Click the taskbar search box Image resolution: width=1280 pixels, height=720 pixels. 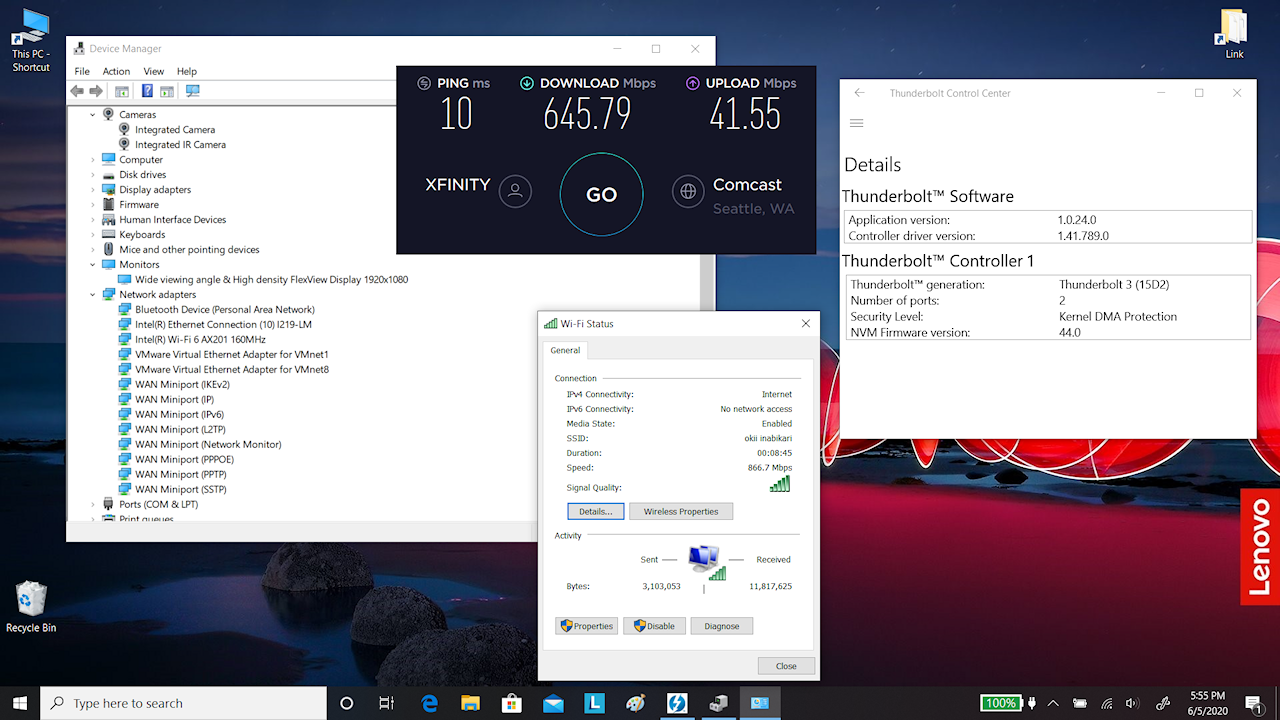tap(183, 703)
